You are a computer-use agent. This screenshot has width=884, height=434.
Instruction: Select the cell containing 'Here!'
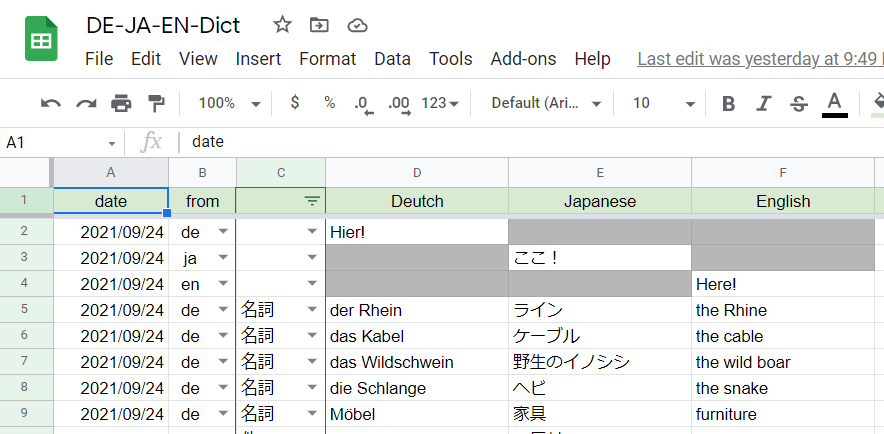(x=783, y=284)
